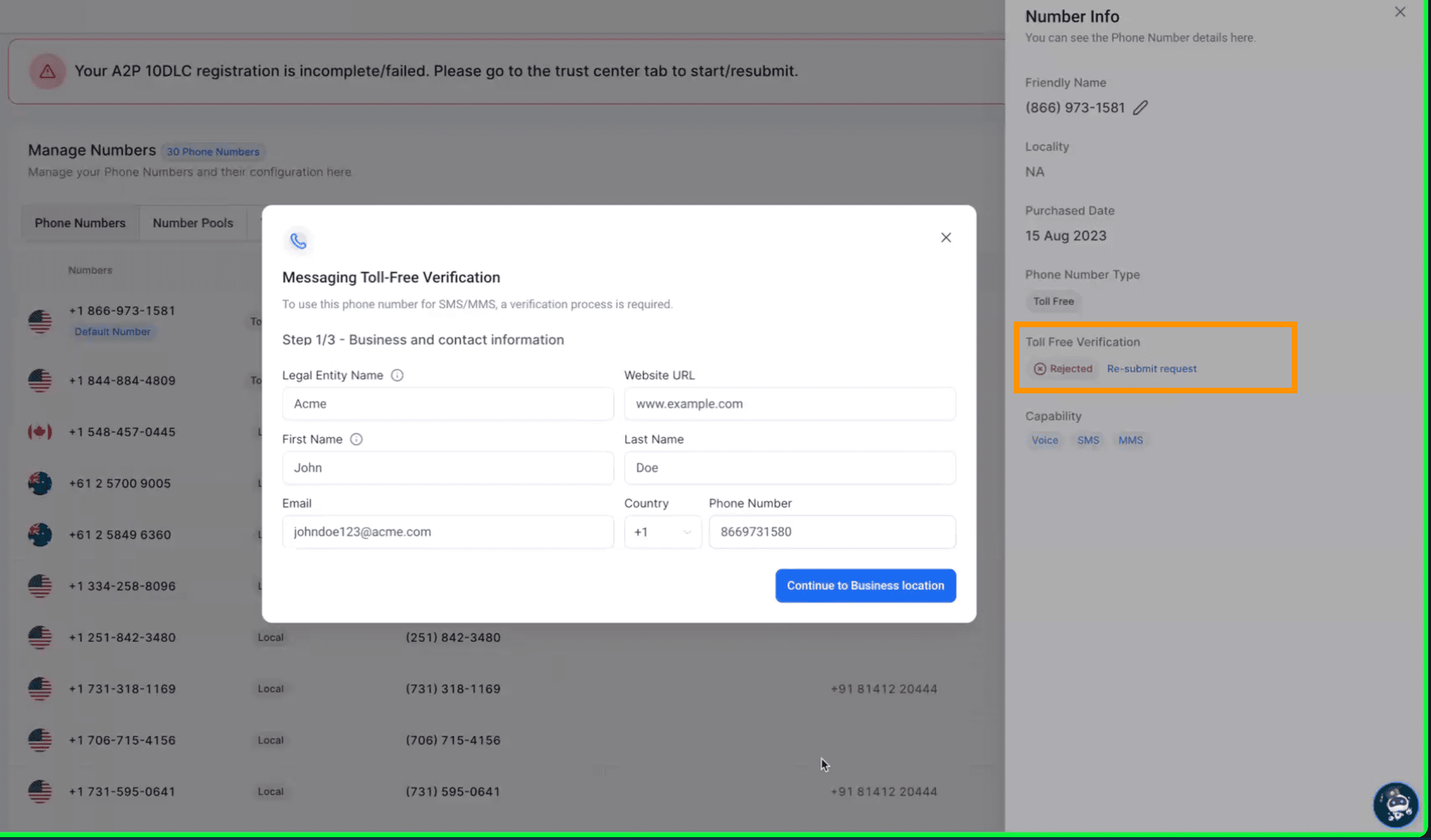Click the 15 Aug 2023 purchased date
This screenshot has height=840, width=1431.
[x=1065, y=236]
